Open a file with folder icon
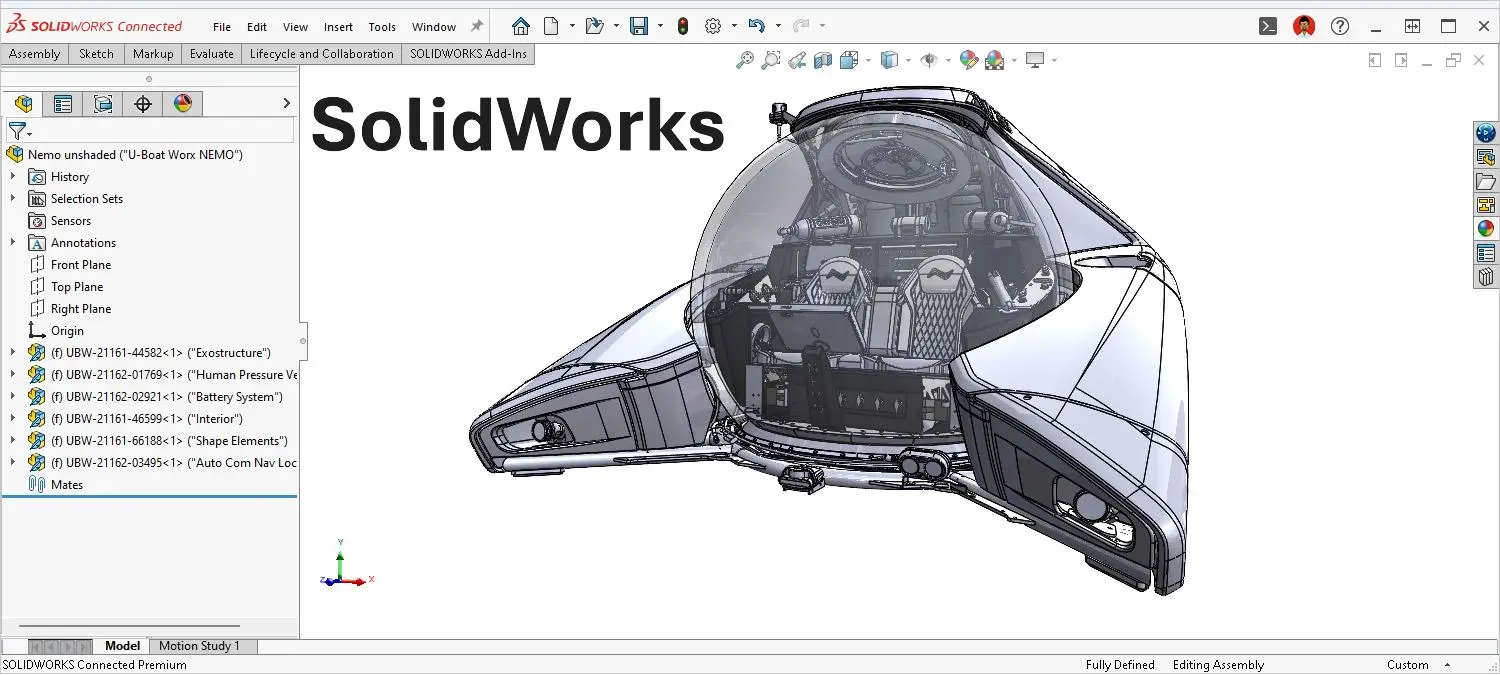The width and height of the screenshot is (1500, 675). (x=594, y=26)
